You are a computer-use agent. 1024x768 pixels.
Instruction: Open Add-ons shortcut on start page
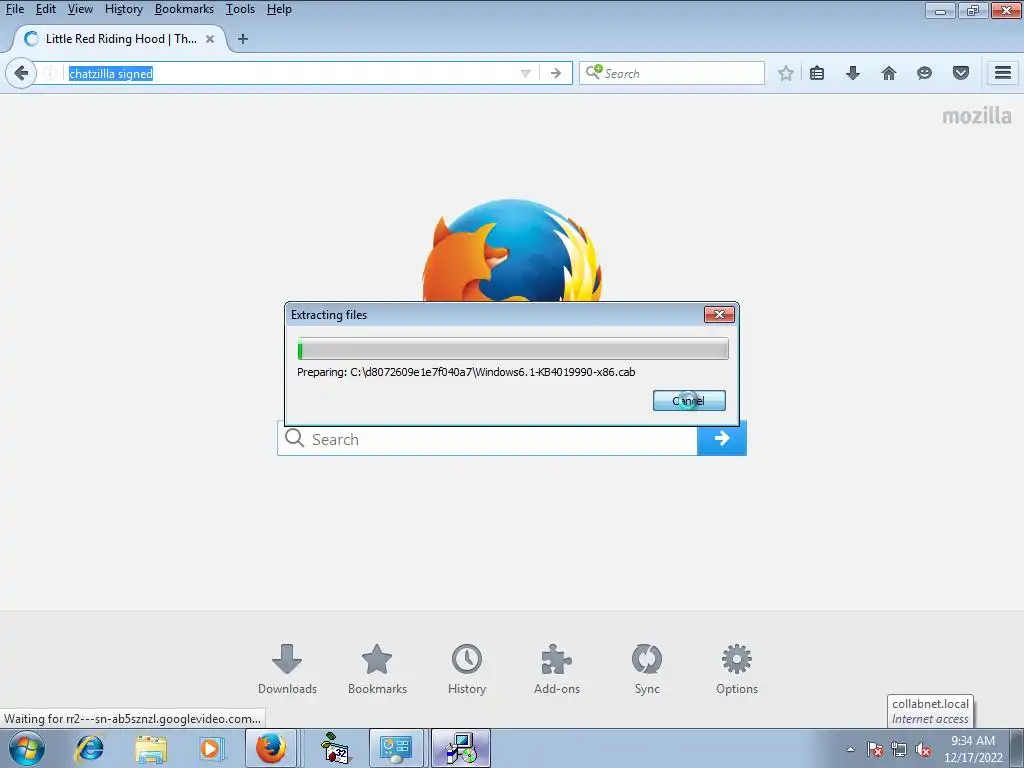[556, 669]
